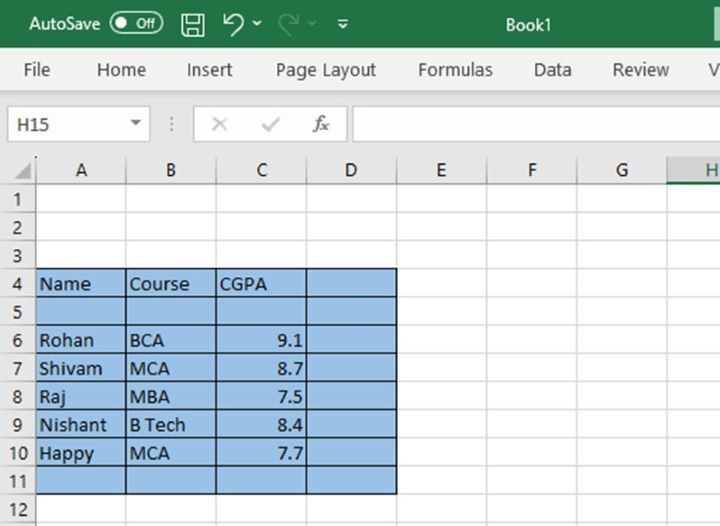
Task: Click the Insert Function fx icon
Action: (x=321, y=124)
